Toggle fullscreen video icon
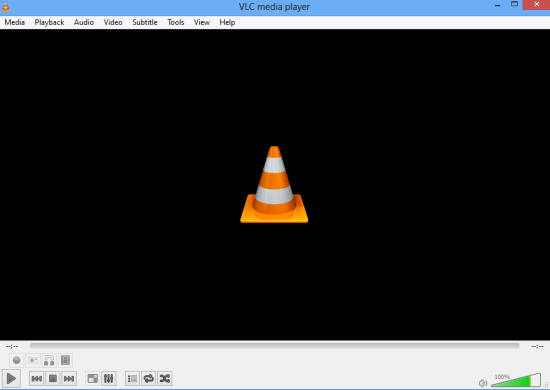 [x=93, y=378]
